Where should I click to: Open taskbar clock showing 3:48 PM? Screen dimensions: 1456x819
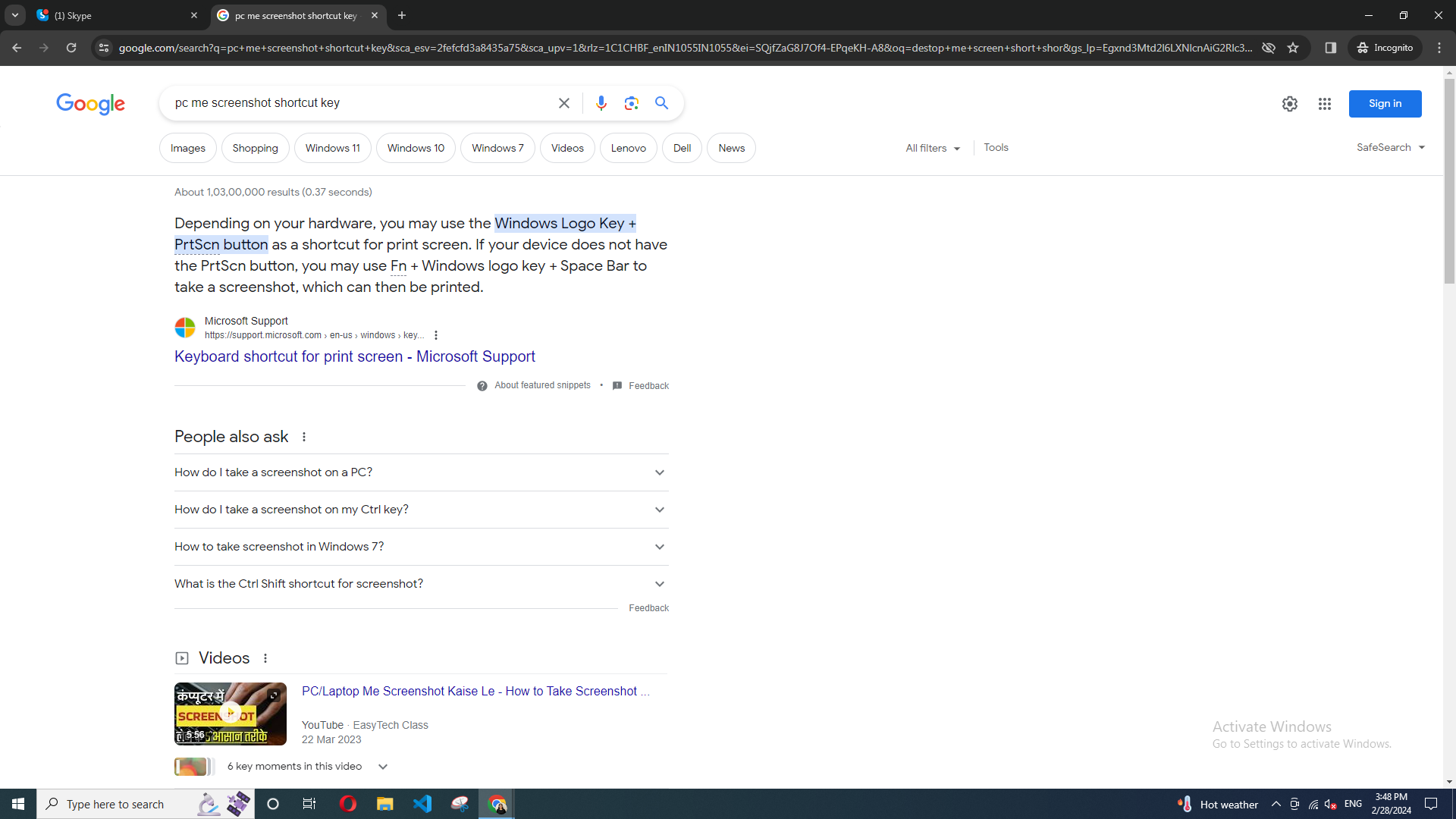[x=1391, y=804]
